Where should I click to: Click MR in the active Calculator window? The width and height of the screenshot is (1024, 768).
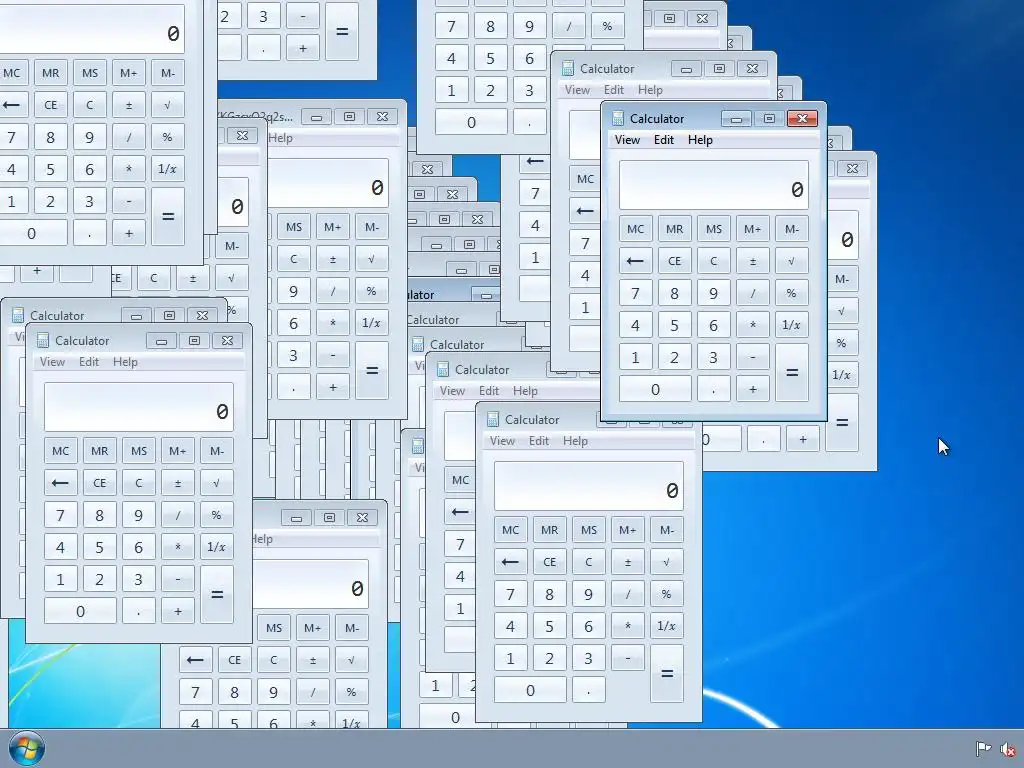675,229
